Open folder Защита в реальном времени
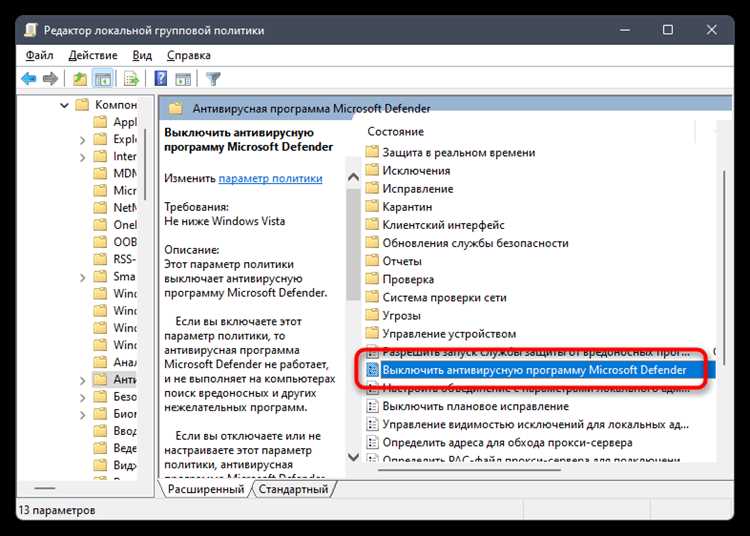Screen dimensions: 750x536 coord(450,153)
